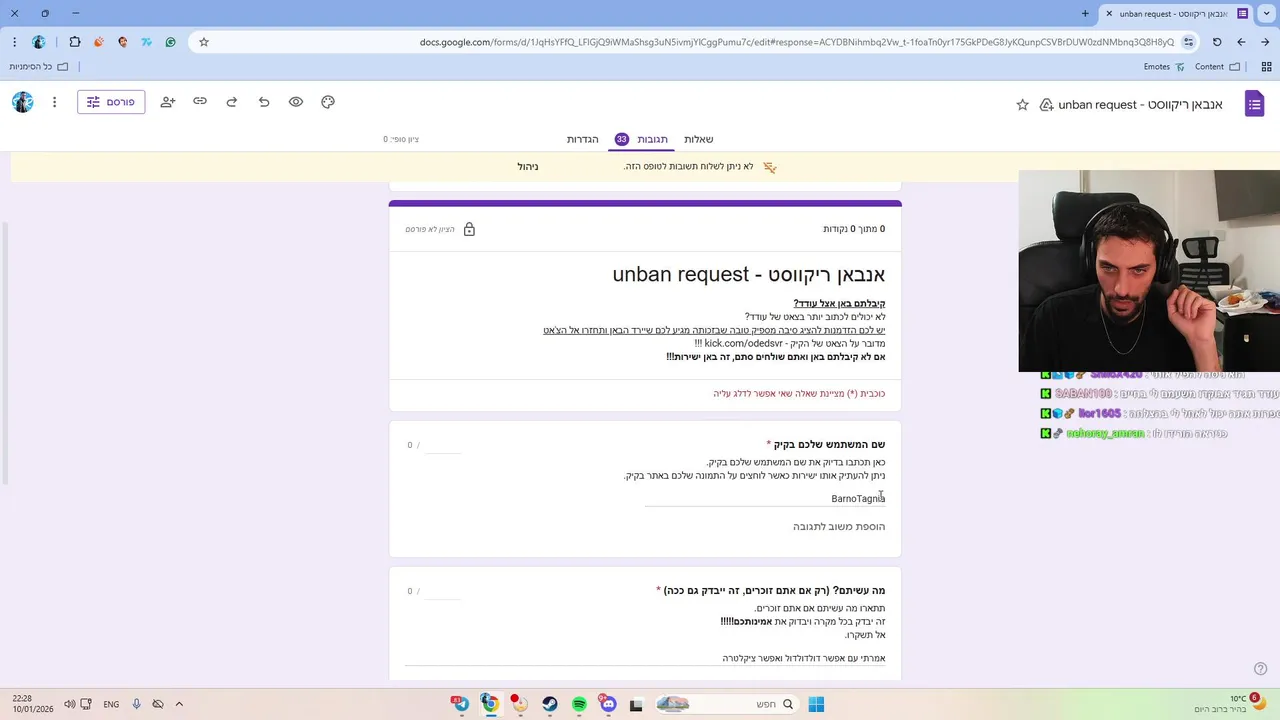Open Google account avatar in Forms header

pyautogui.click(x=23, y=102)
